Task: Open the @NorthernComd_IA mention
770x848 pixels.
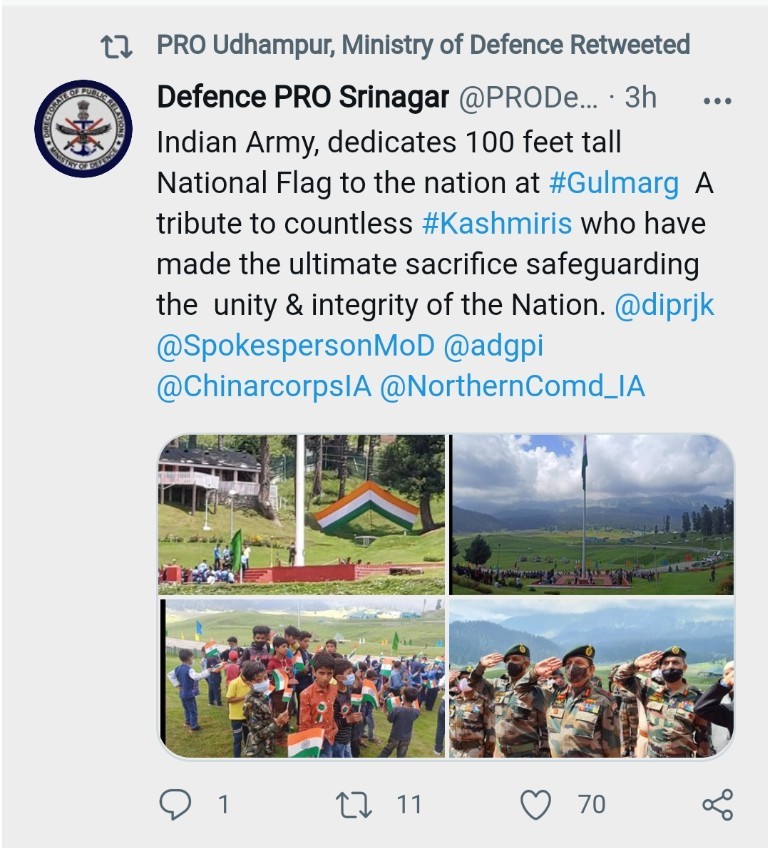Action: [512, 387]
